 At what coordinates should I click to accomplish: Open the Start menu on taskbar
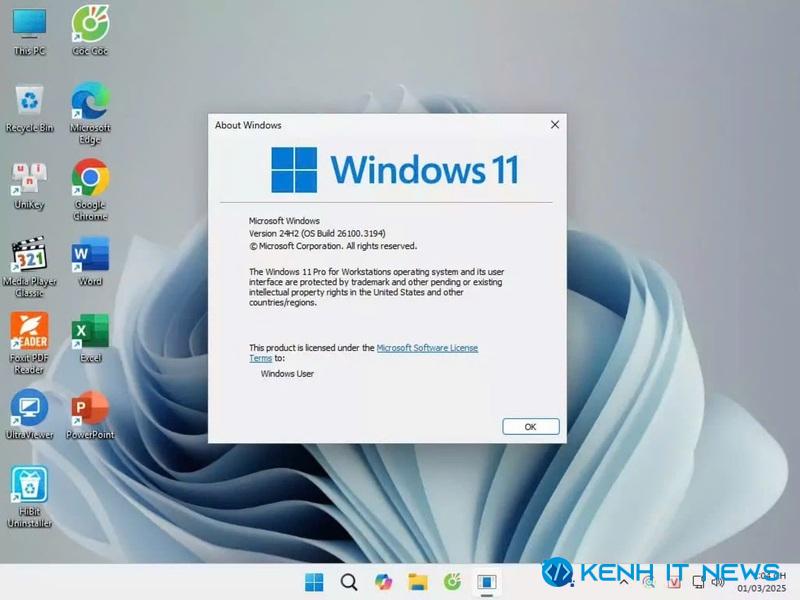click(x=314, y=582)
